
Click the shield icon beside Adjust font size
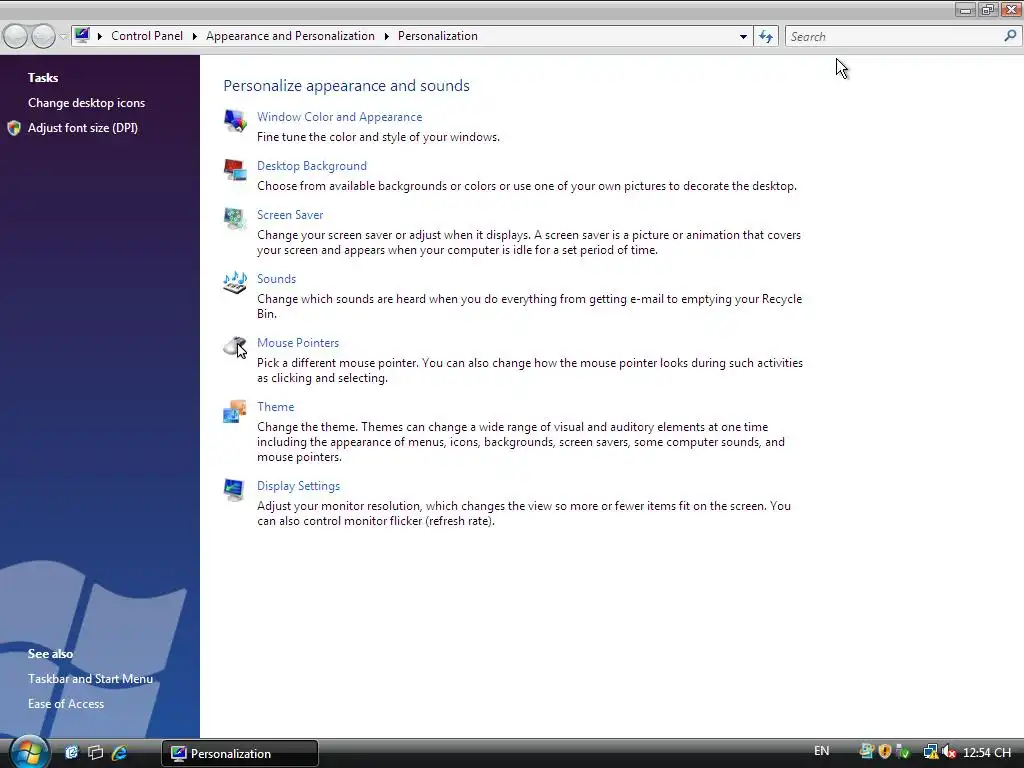[x=14, y=128]
